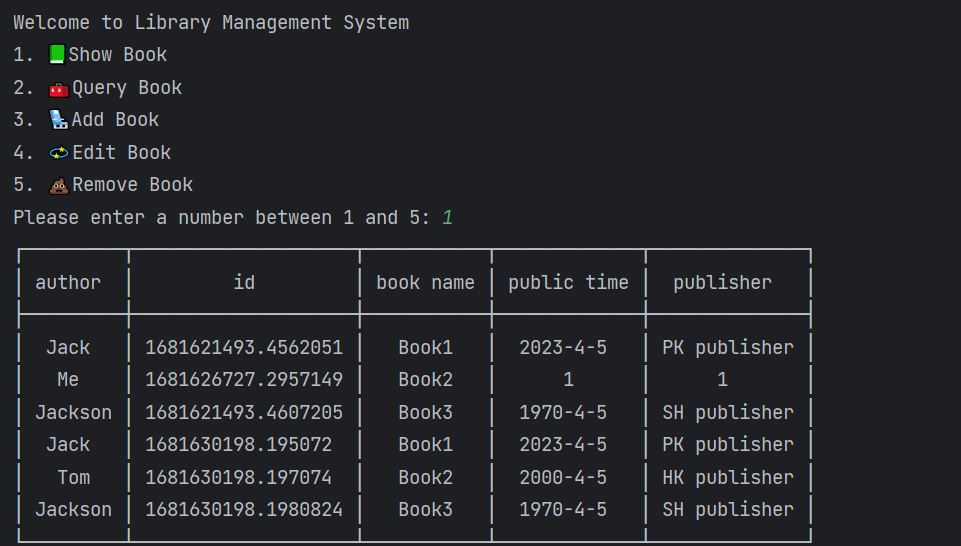Click the green book emoji icon
The image size is (961, 546).
pos(57,55)
